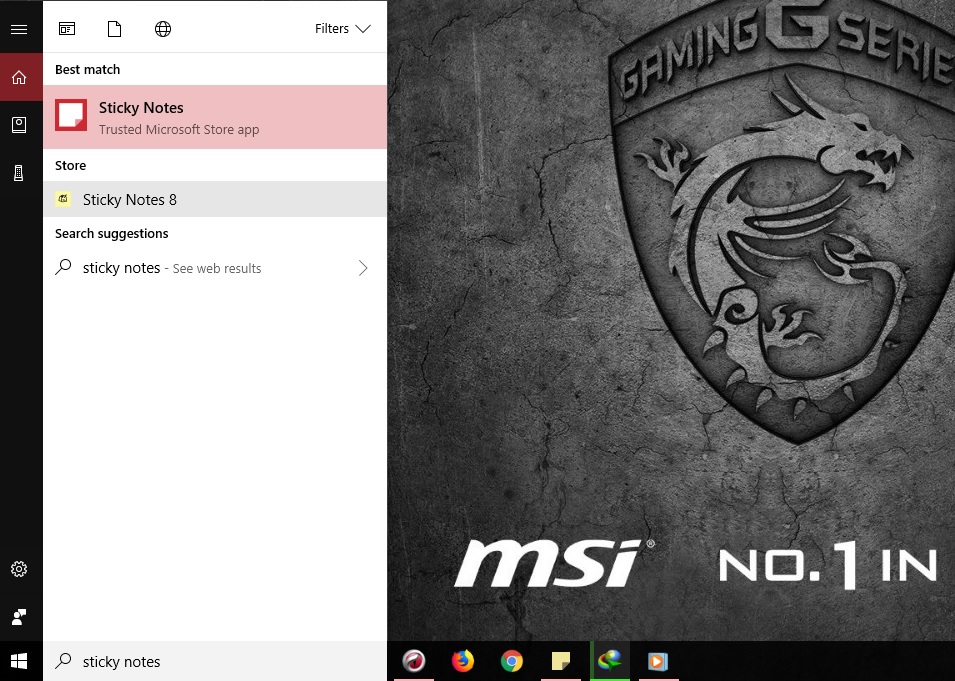
Task: Click the Search suggestions heading
Action: (x=111, y=233)
